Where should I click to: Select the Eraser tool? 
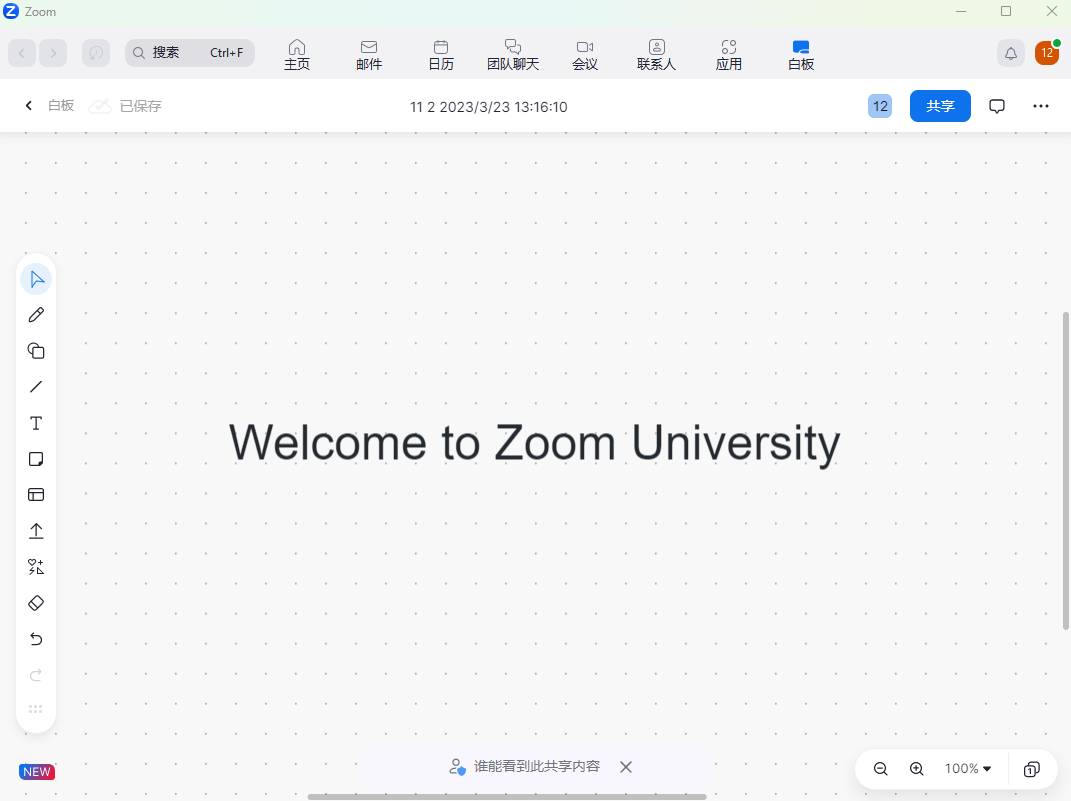[x=36, y=603]
